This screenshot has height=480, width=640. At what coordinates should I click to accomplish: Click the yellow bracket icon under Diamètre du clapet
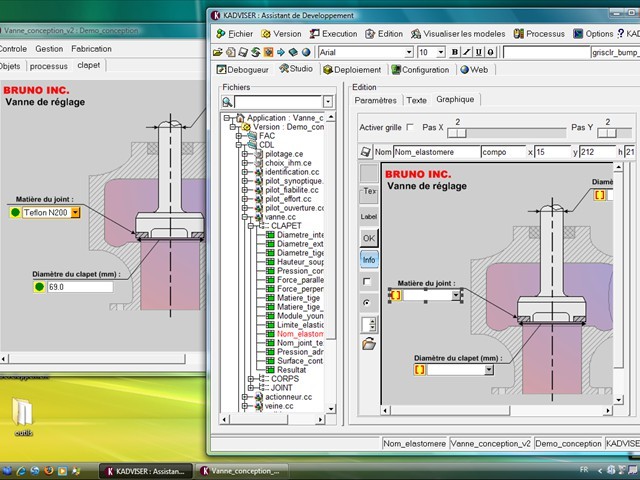coord(420,370)
